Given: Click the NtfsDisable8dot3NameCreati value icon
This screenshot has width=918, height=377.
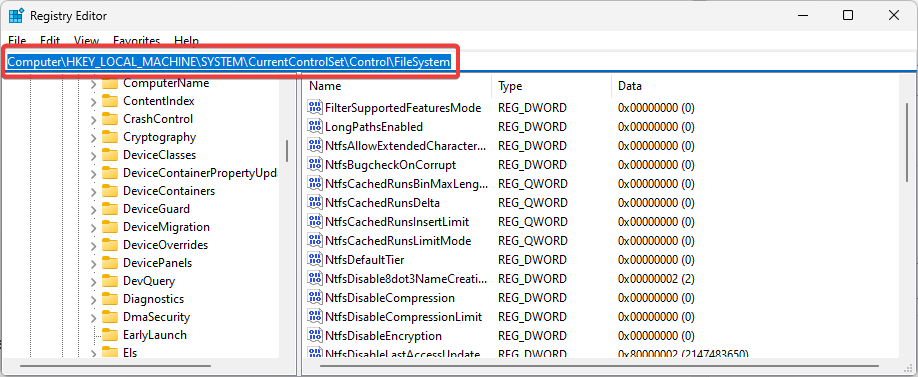Looking at the screenshot, I should [315, 279].
